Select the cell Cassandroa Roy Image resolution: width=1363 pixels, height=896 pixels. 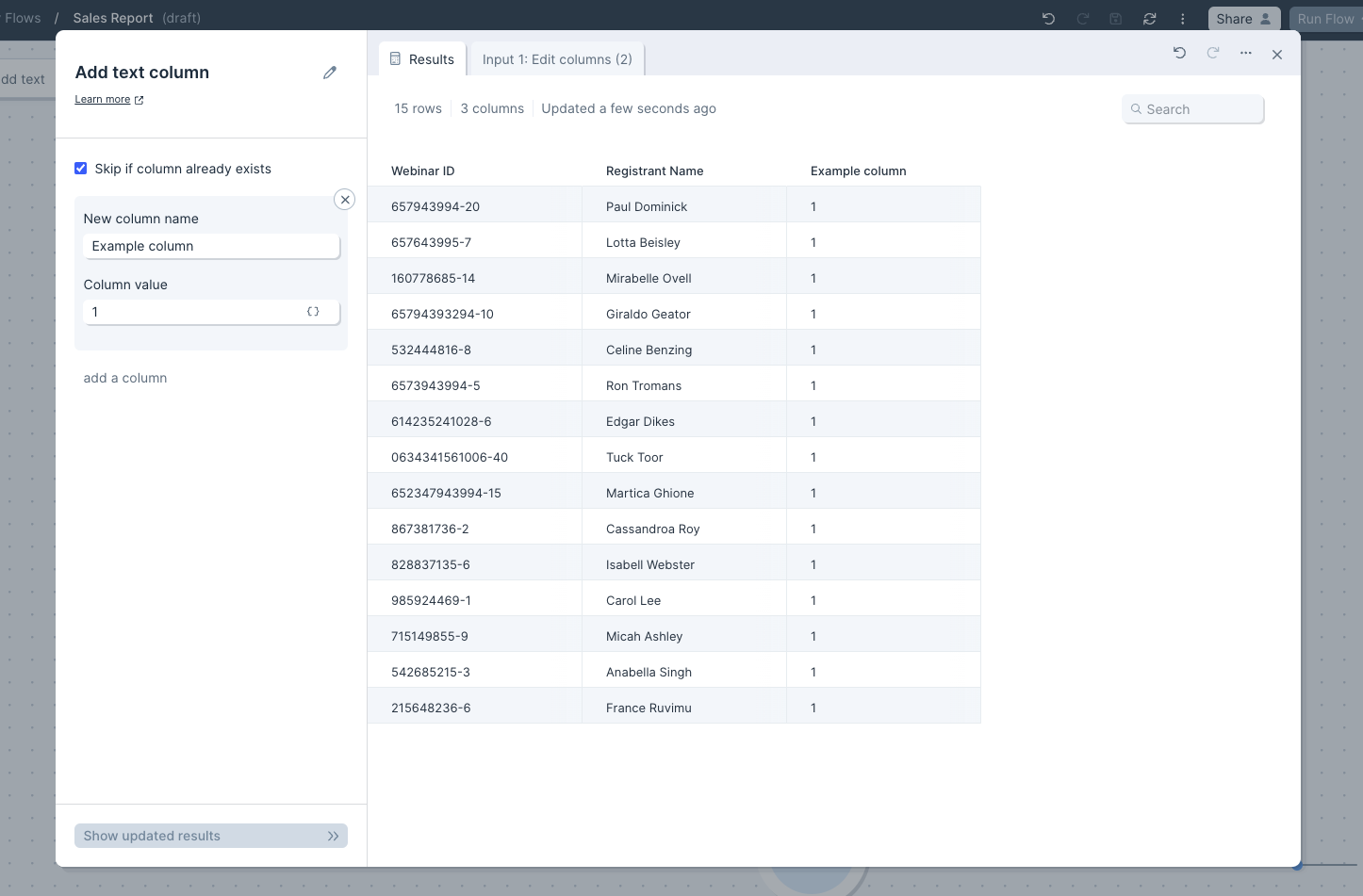point(684,529)
